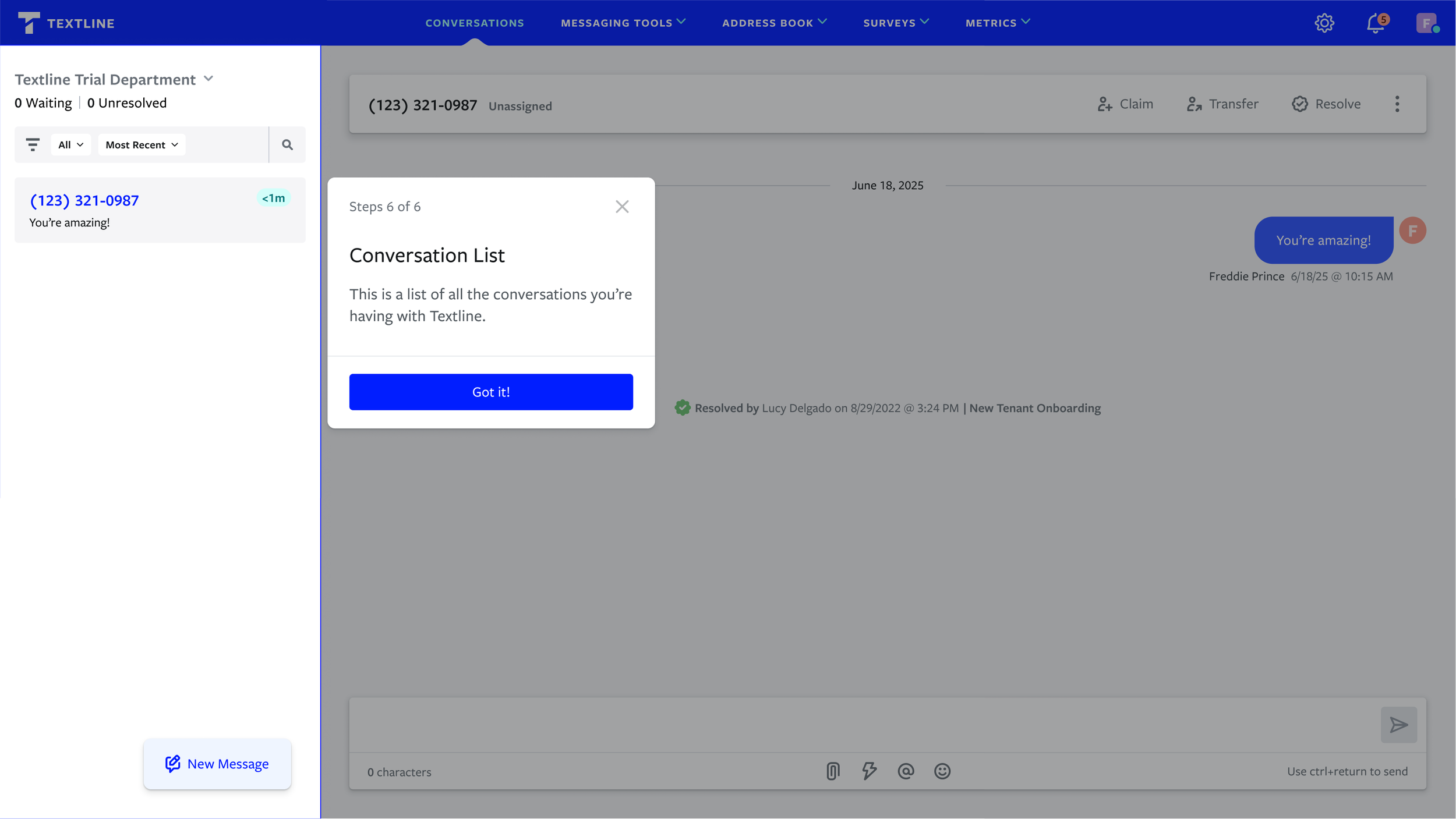The height and width of the screenshot is (819, 1456).
Task: Resolve the conversation
Action: pos(1326,104)
